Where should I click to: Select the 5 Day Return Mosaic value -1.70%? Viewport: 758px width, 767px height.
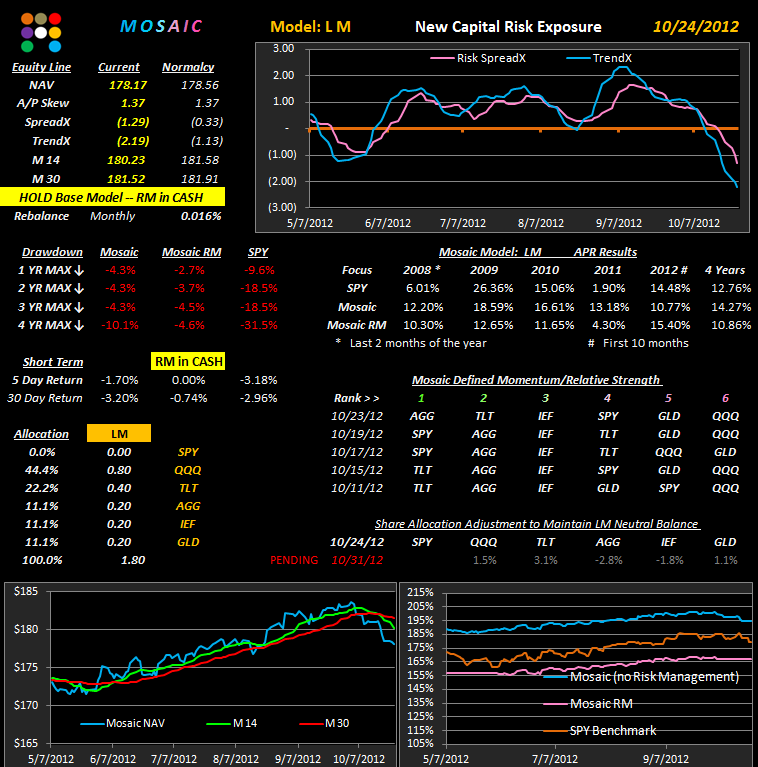119,380
